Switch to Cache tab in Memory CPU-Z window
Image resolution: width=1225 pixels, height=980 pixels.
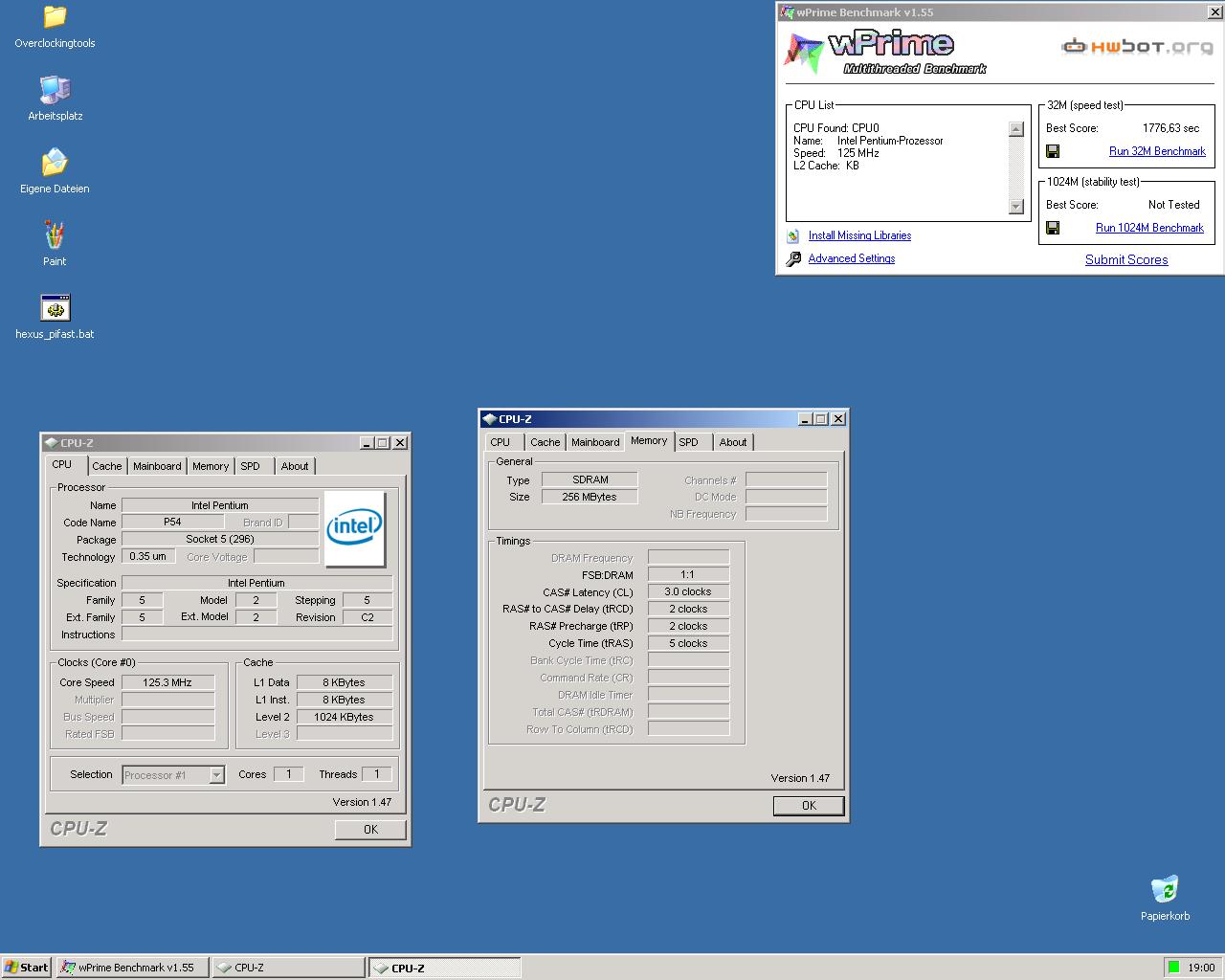click(x=546, y=442)
